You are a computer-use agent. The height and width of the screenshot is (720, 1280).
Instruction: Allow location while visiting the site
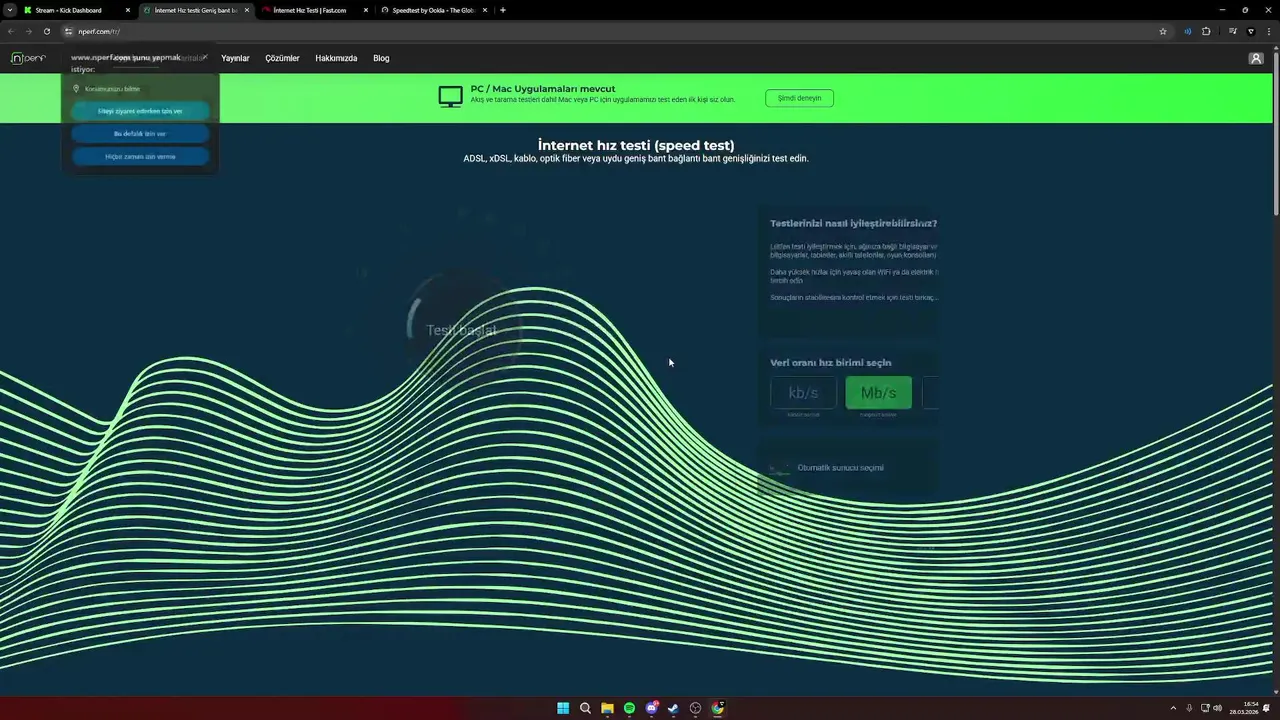140,111
